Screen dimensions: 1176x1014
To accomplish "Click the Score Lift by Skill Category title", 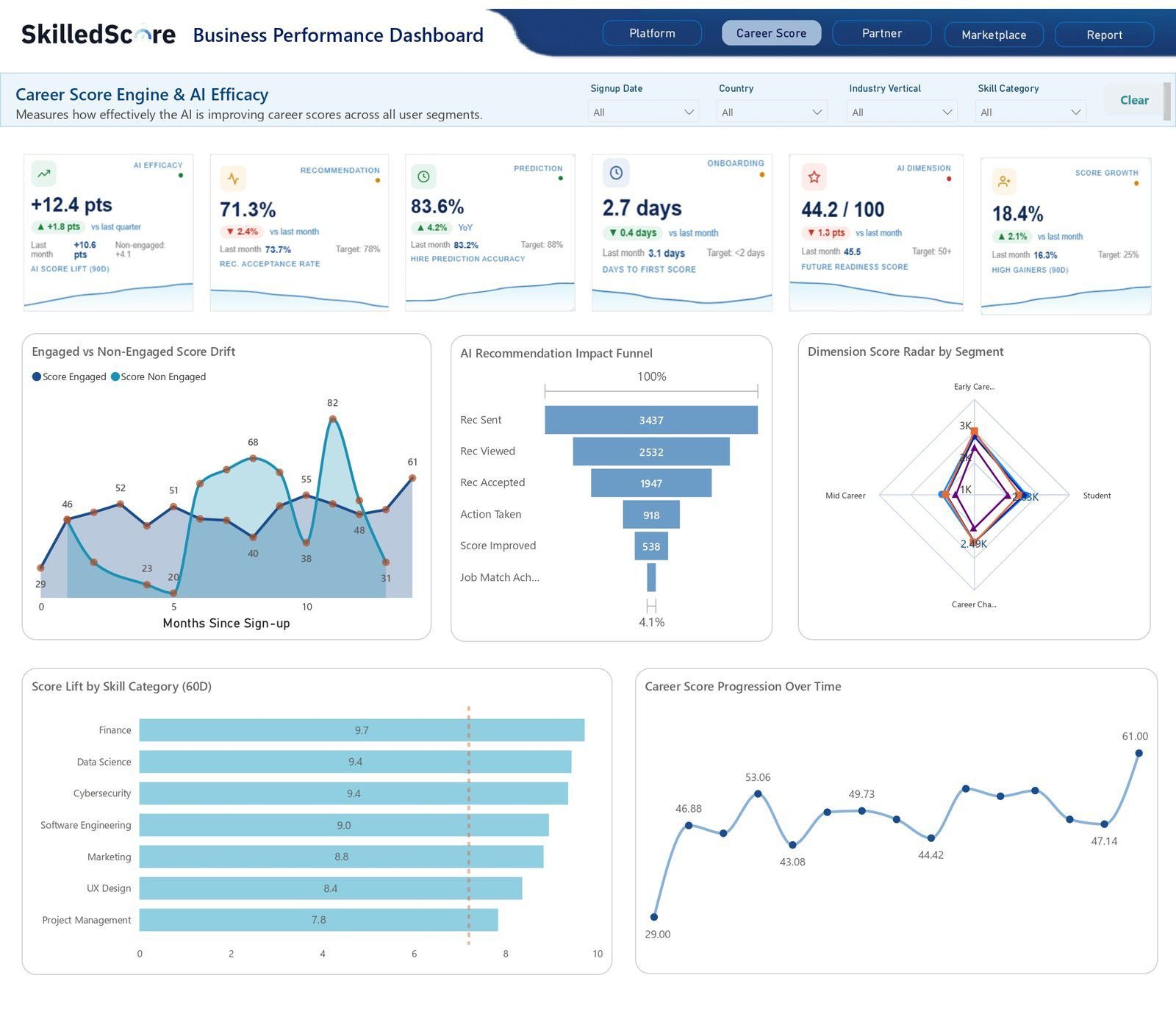I will tap(121, 686).
